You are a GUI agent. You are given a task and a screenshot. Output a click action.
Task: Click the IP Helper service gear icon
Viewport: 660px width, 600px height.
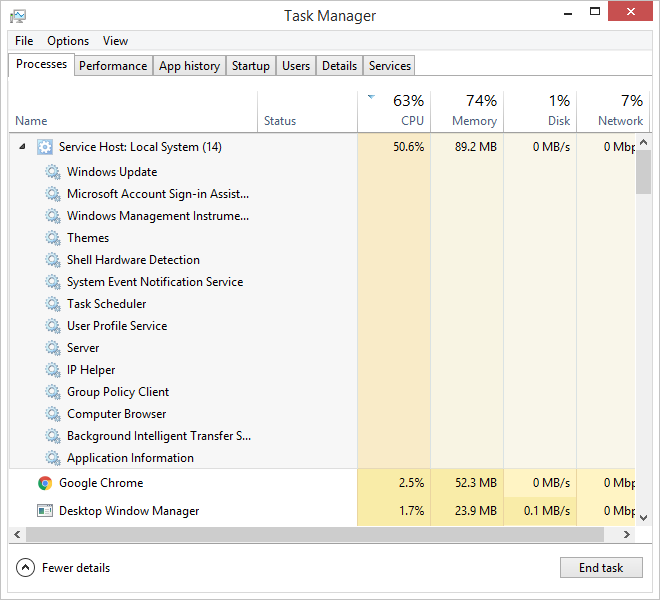[53, 370]
